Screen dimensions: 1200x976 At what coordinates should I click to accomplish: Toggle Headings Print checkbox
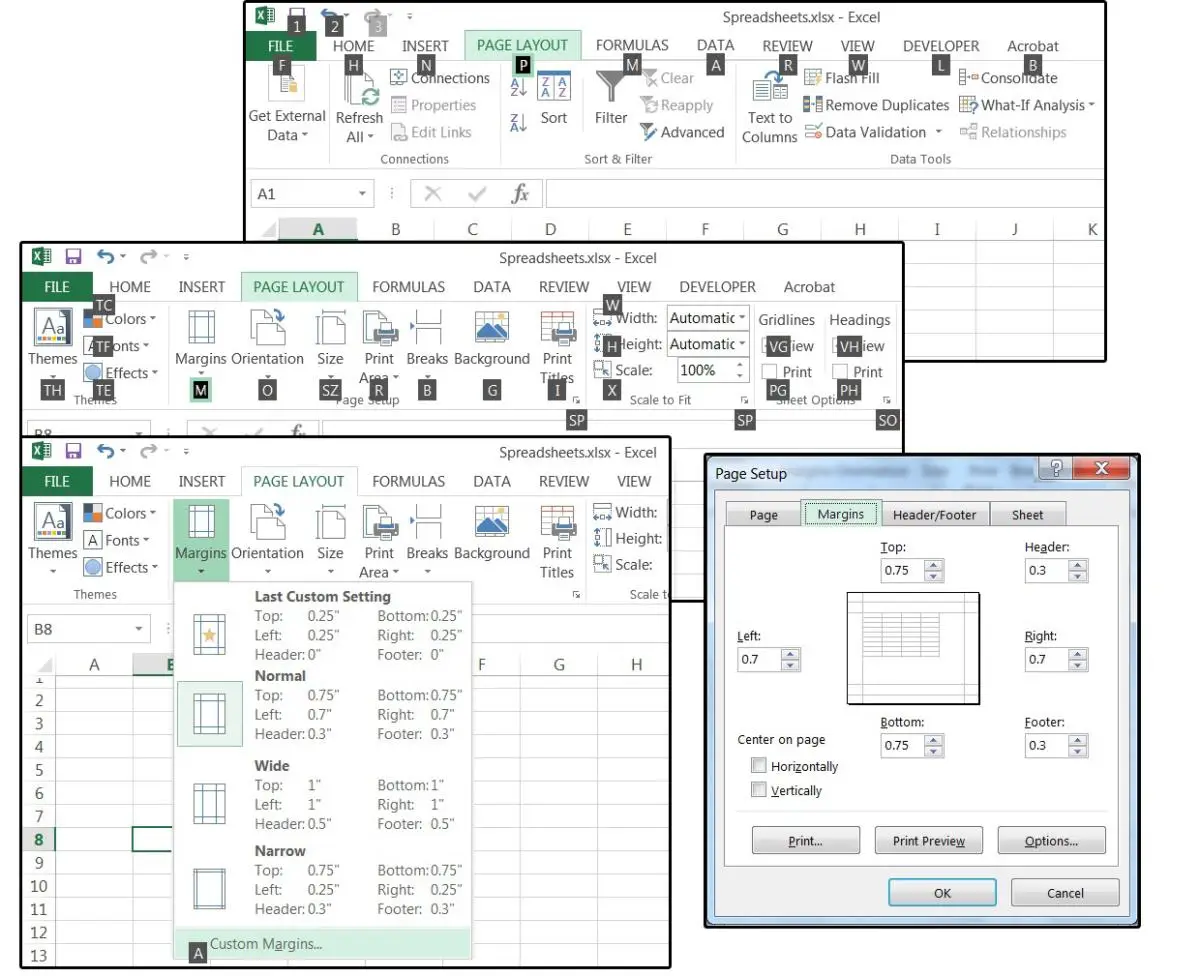click(841, 372)
